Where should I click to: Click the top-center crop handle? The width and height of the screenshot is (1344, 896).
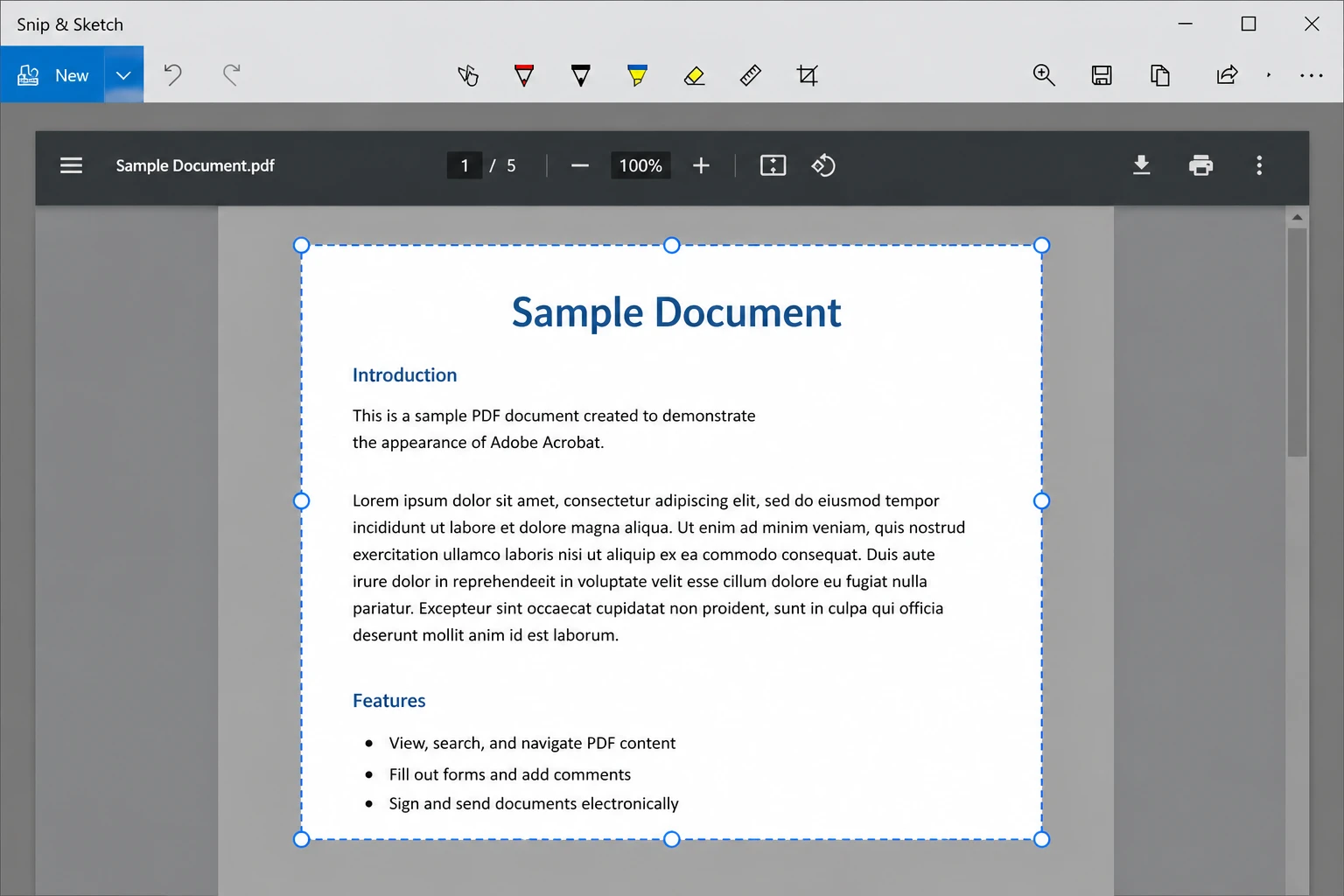(x=672, y=245)
